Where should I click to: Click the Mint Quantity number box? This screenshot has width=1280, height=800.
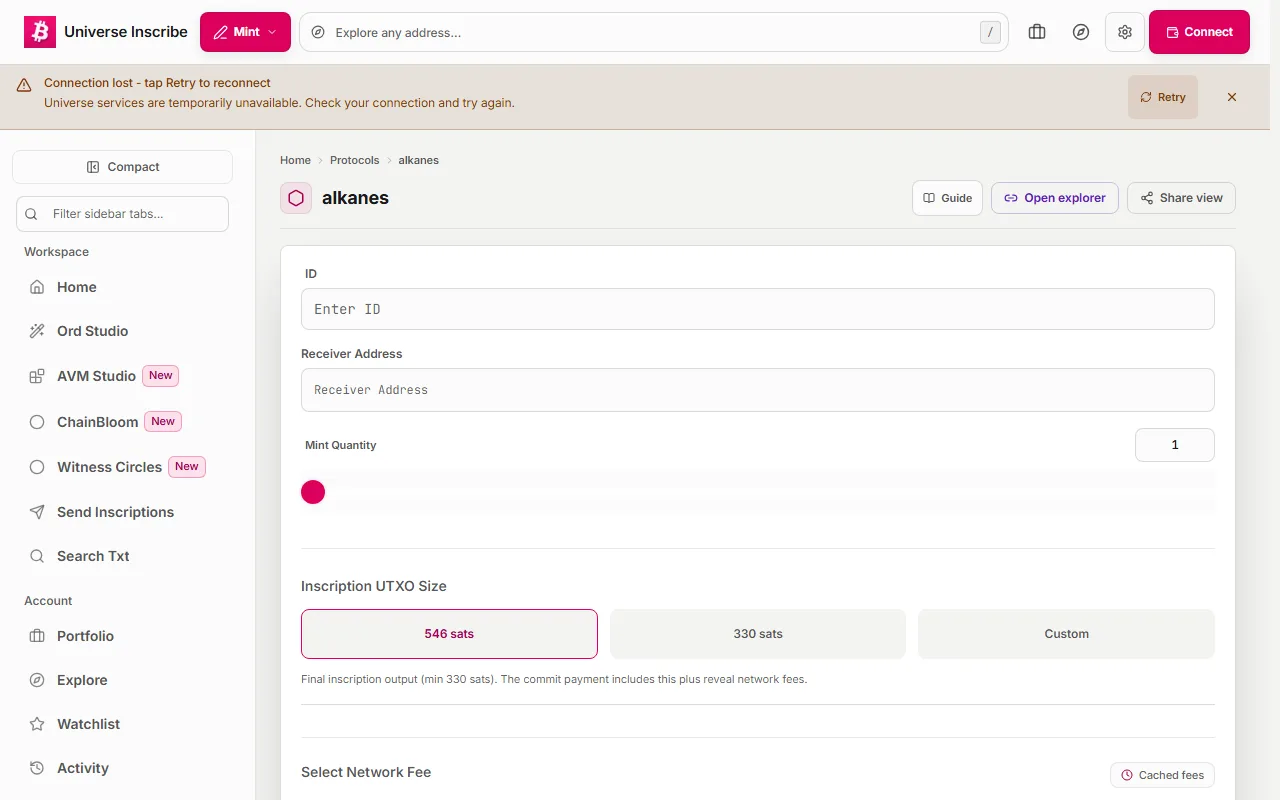[x=1175, y=445]
